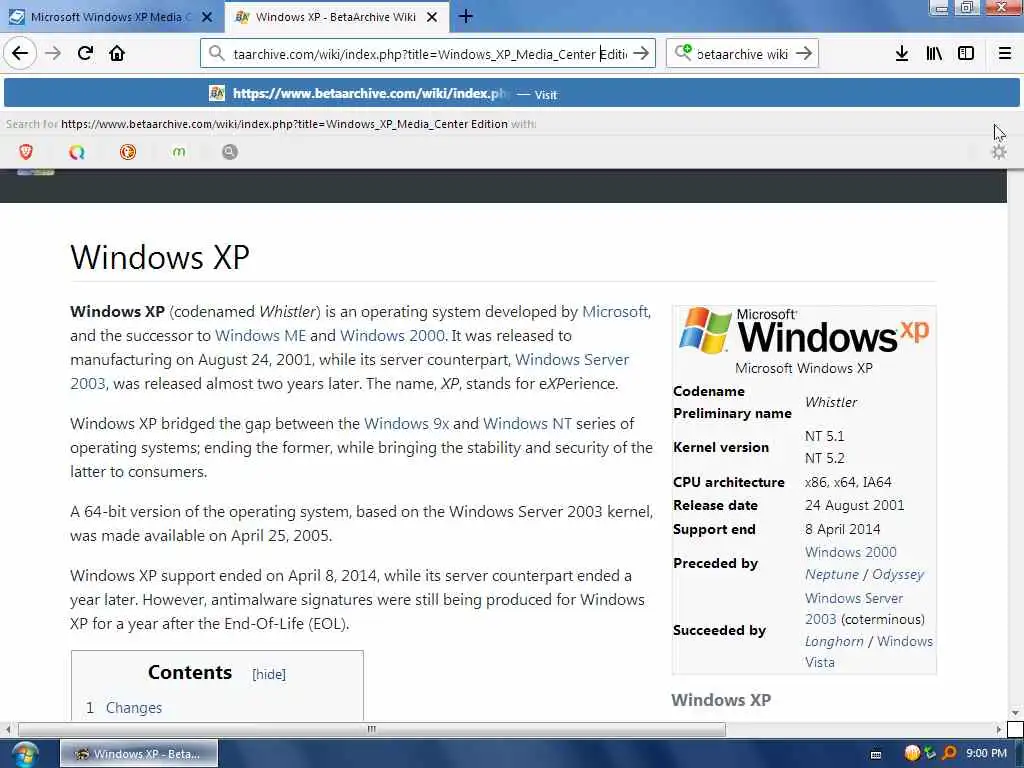
Task: Click the 'x86, x64, IA64' architecture value
Action: coord(848,482)
